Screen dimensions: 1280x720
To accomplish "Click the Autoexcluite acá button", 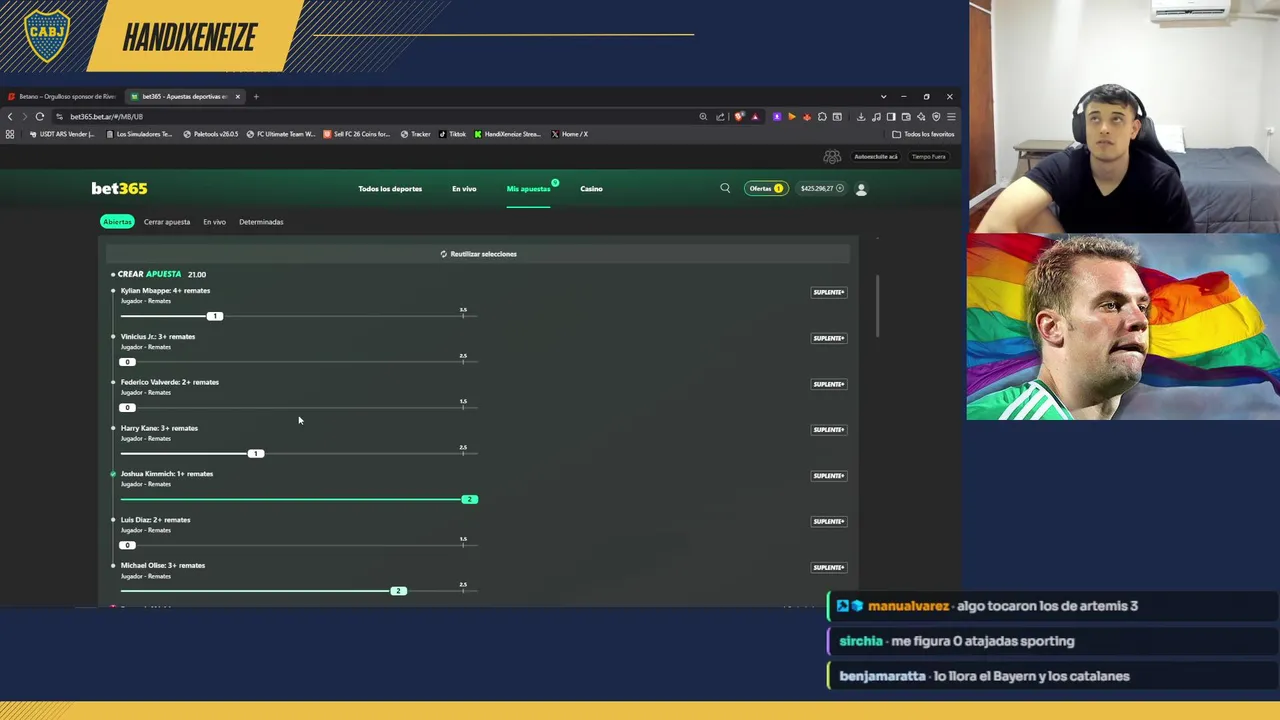I will (x=875, y=157).
